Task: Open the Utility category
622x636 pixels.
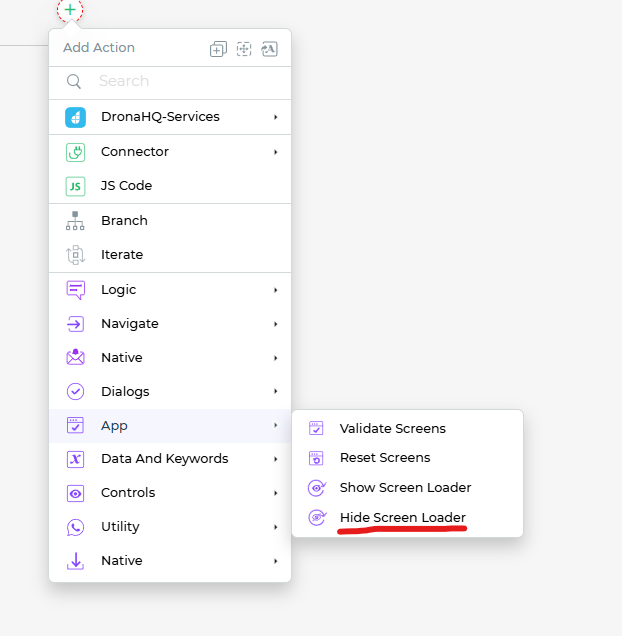Action: click(170, 527)
